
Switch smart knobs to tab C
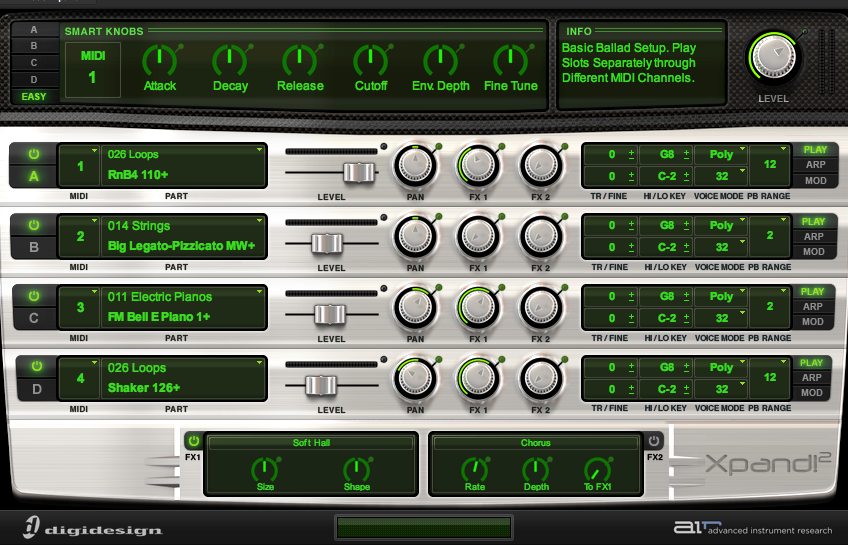tap(34, 63)
